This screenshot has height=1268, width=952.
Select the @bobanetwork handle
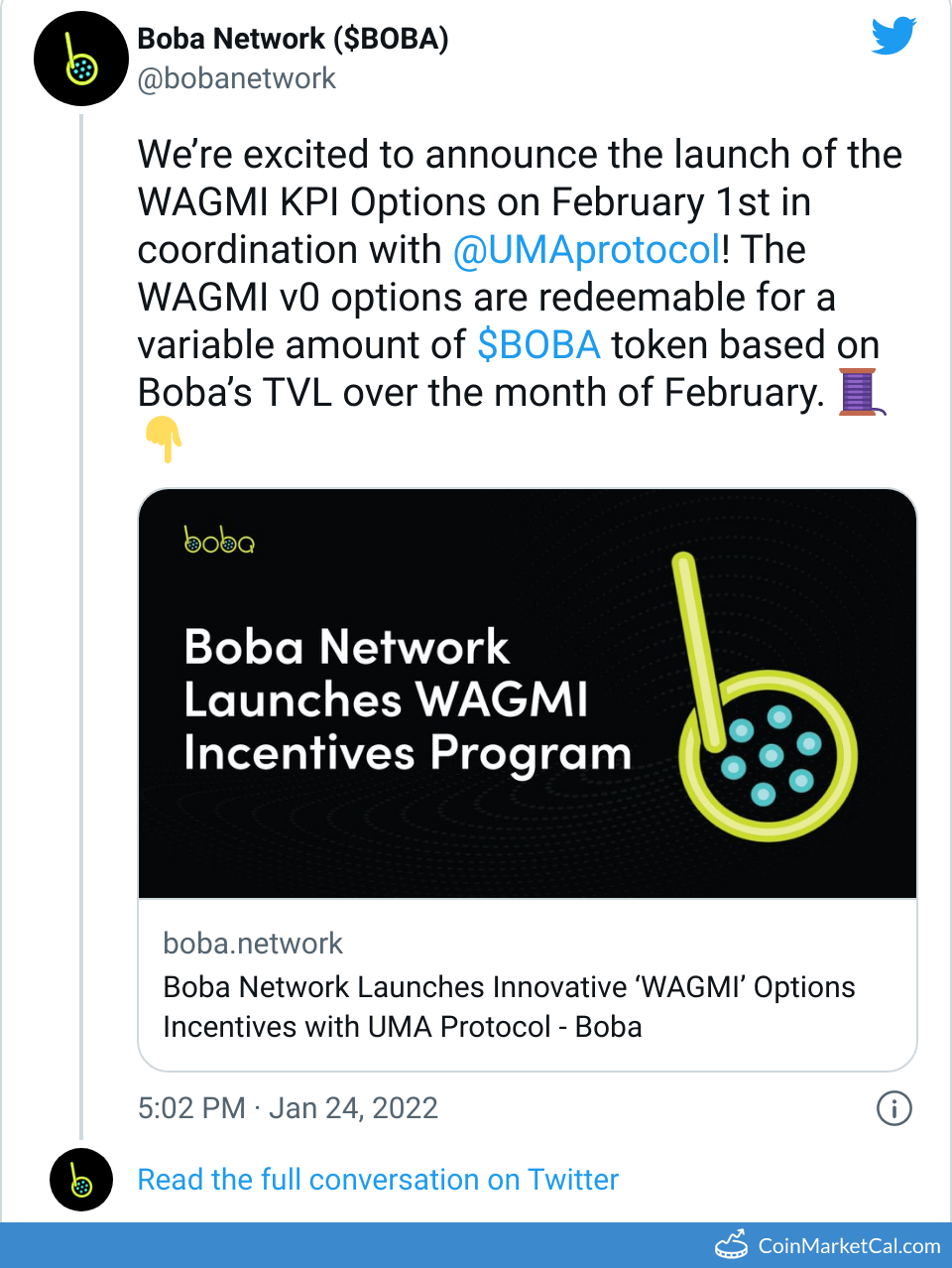[237, 78]
